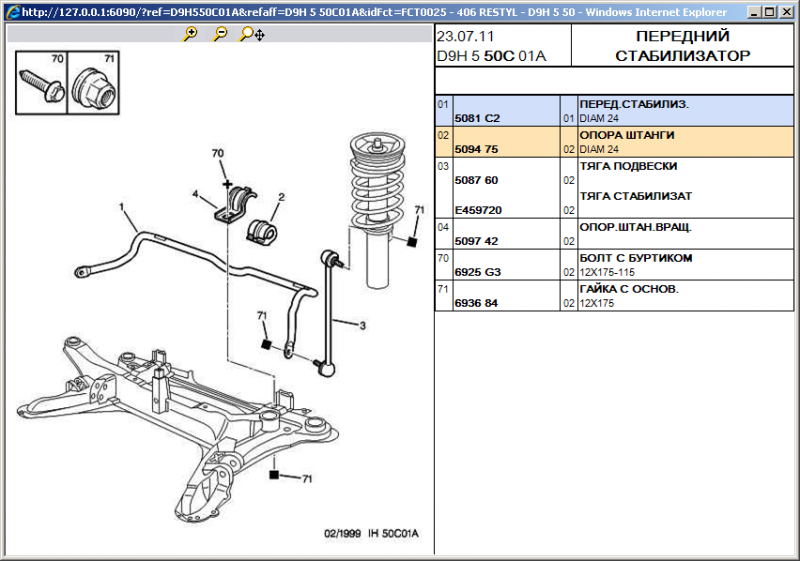800x561 pixels.
Task: Maximize the Internet Explorer window
Action: [x=768, y=11]
